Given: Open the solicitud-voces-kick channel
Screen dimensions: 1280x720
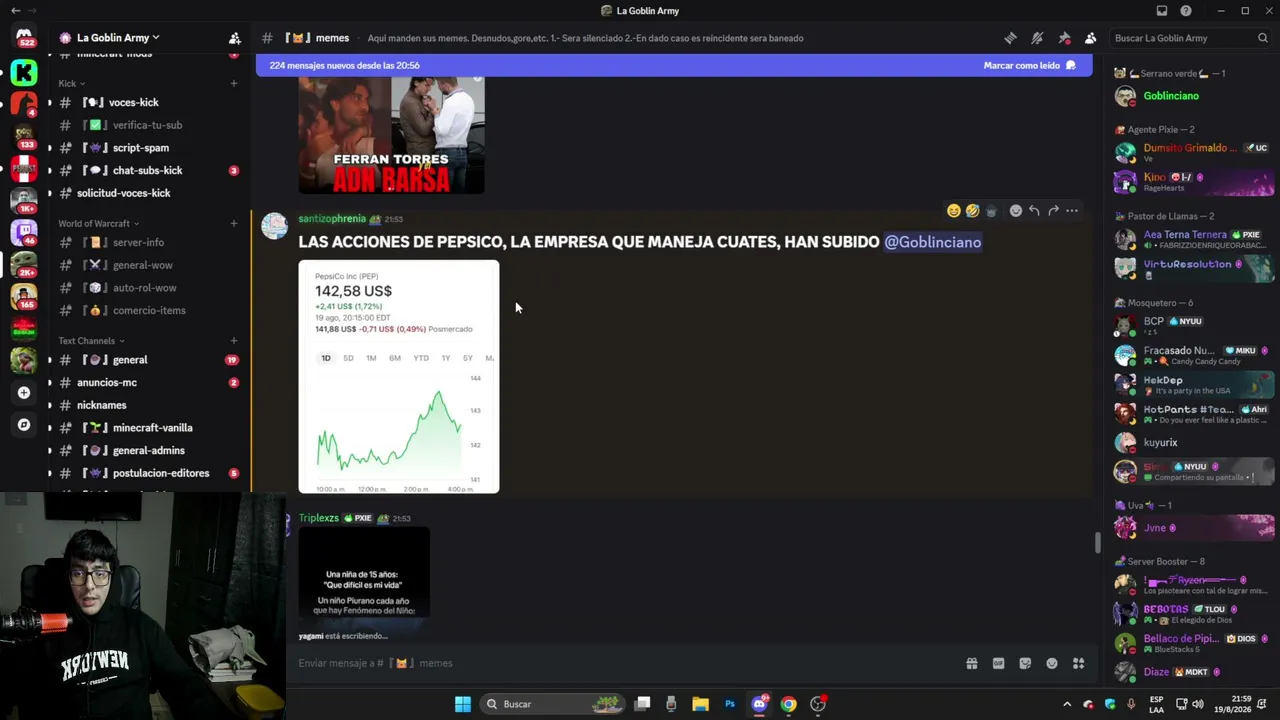Looking at the screenshot, I should (147, 193).
